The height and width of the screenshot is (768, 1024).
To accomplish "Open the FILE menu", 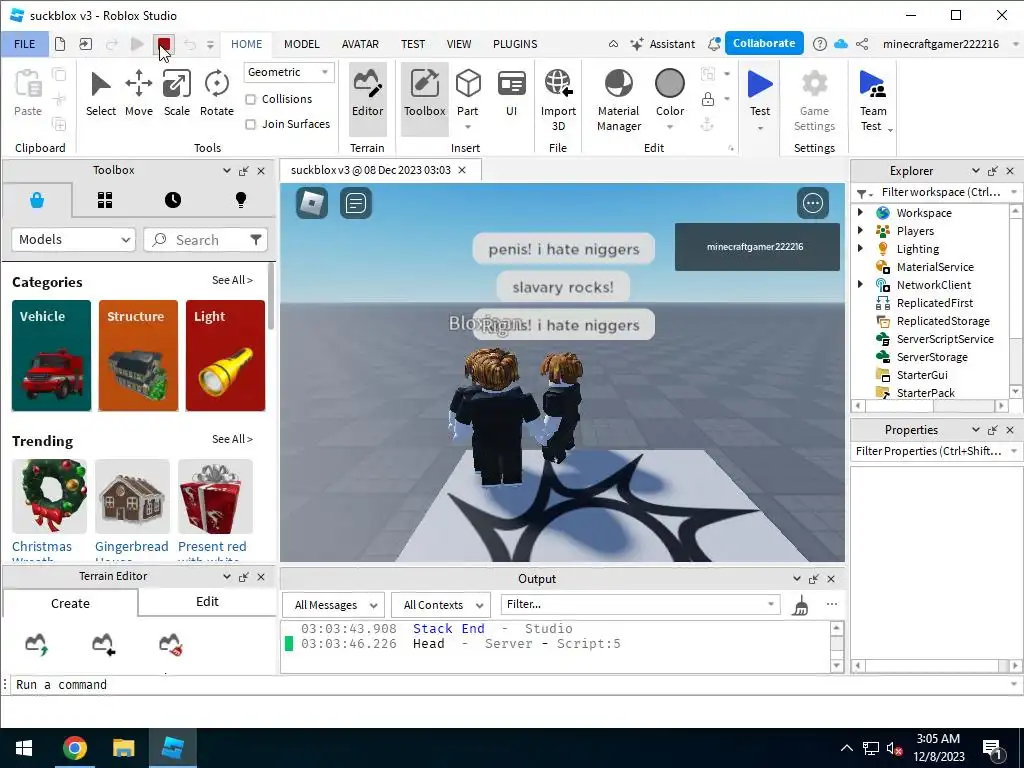I will click(25, 44).
